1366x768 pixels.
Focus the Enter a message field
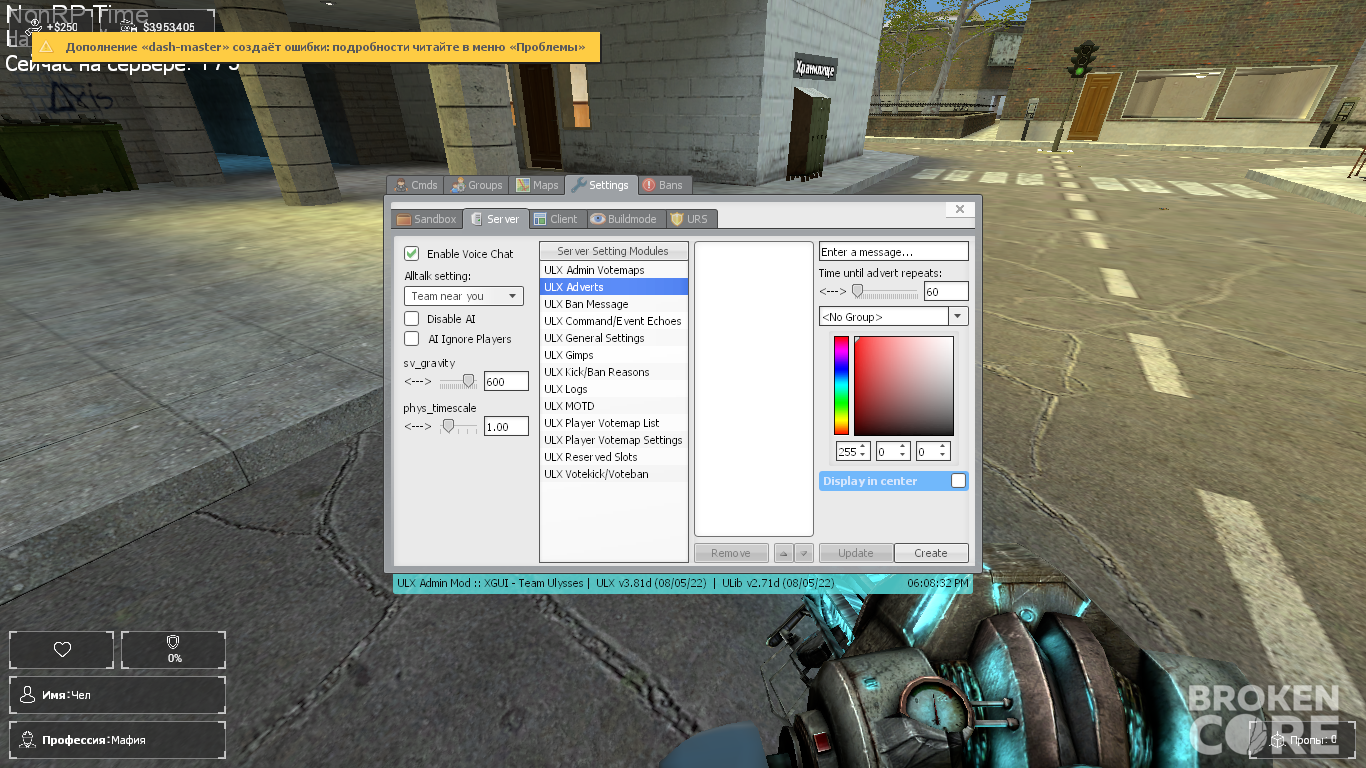(894, 252)
